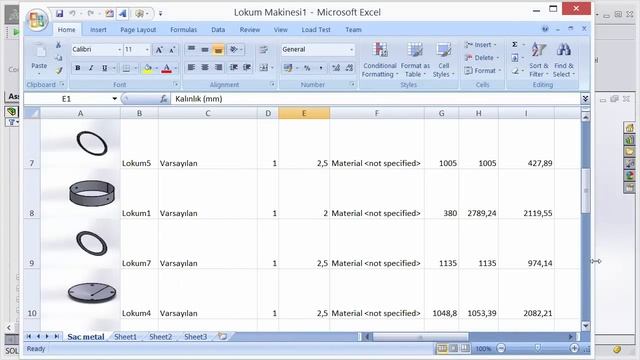This screenshot has width=640, height=360.
Task: Click the Insert Worksheet icon
Action: tap(222, 336)
